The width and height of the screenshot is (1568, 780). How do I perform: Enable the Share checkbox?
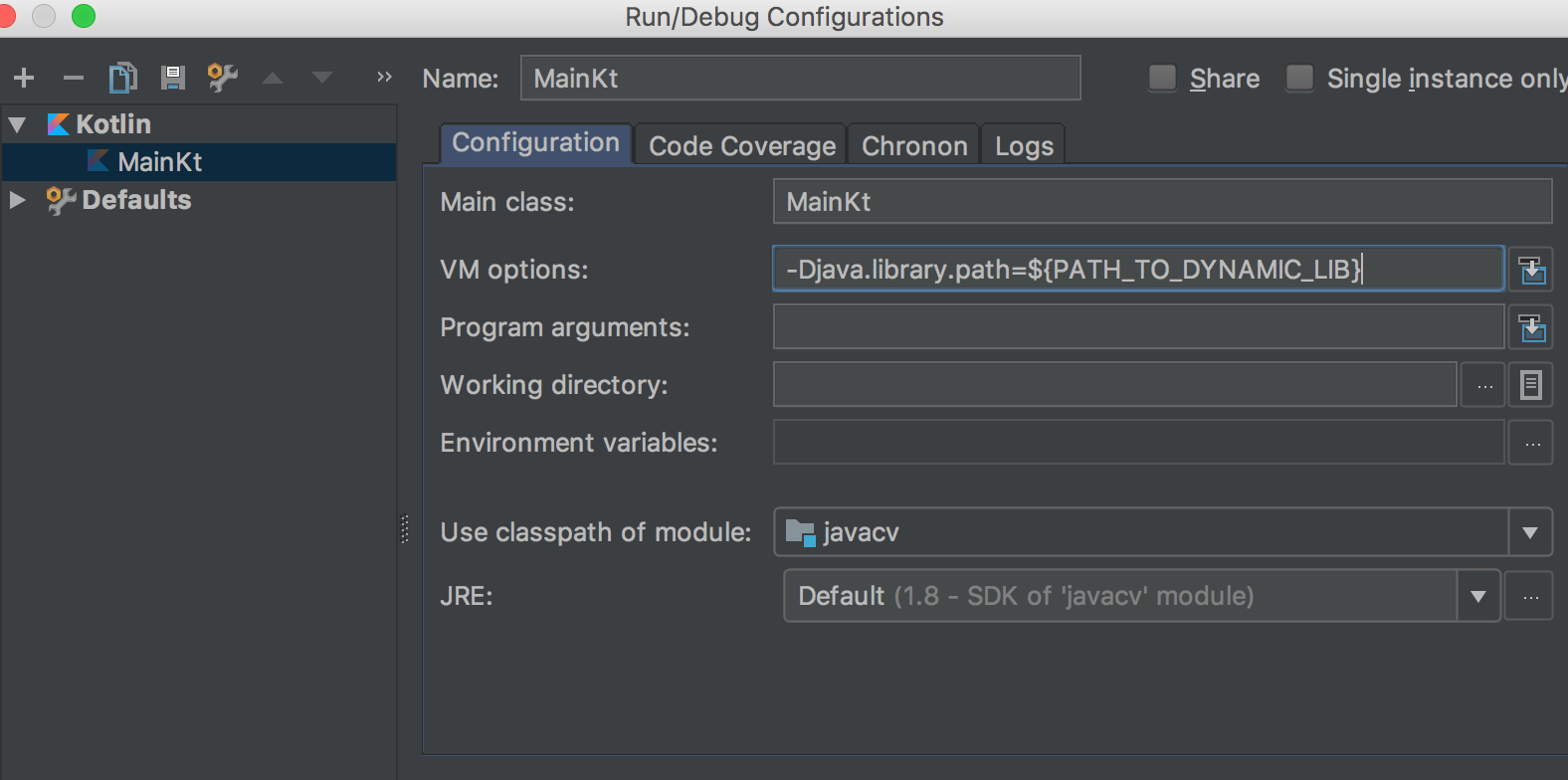coord(1162,78)
